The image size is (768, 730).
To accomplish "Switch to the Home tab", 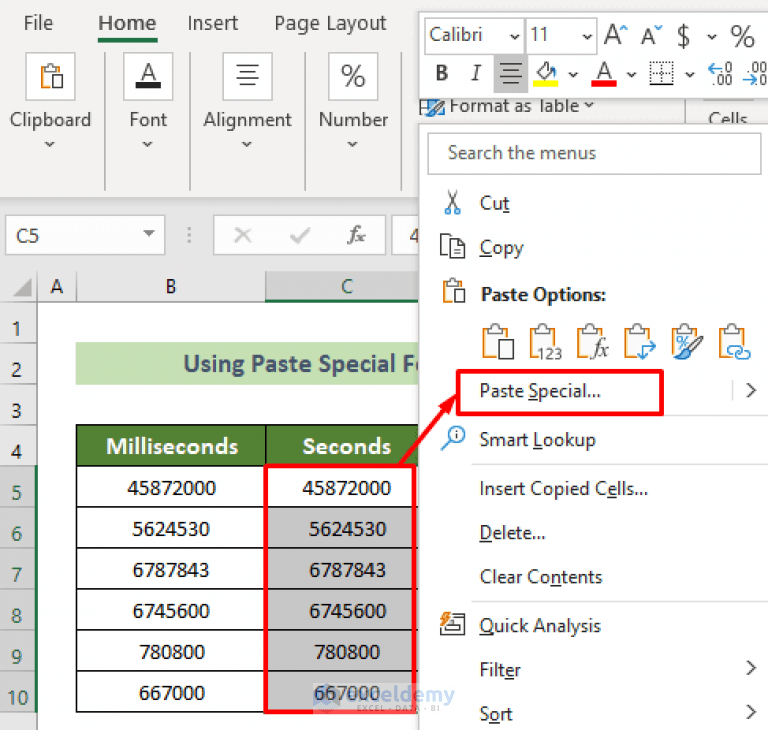I will (127, 23).
